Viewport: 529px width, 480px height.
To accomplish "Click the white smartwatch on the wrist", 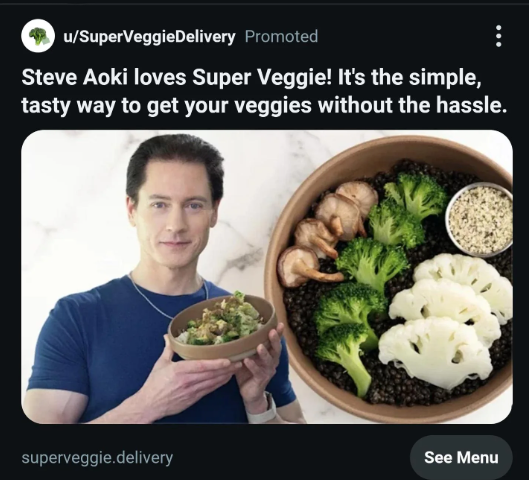I will click(262, 408).
